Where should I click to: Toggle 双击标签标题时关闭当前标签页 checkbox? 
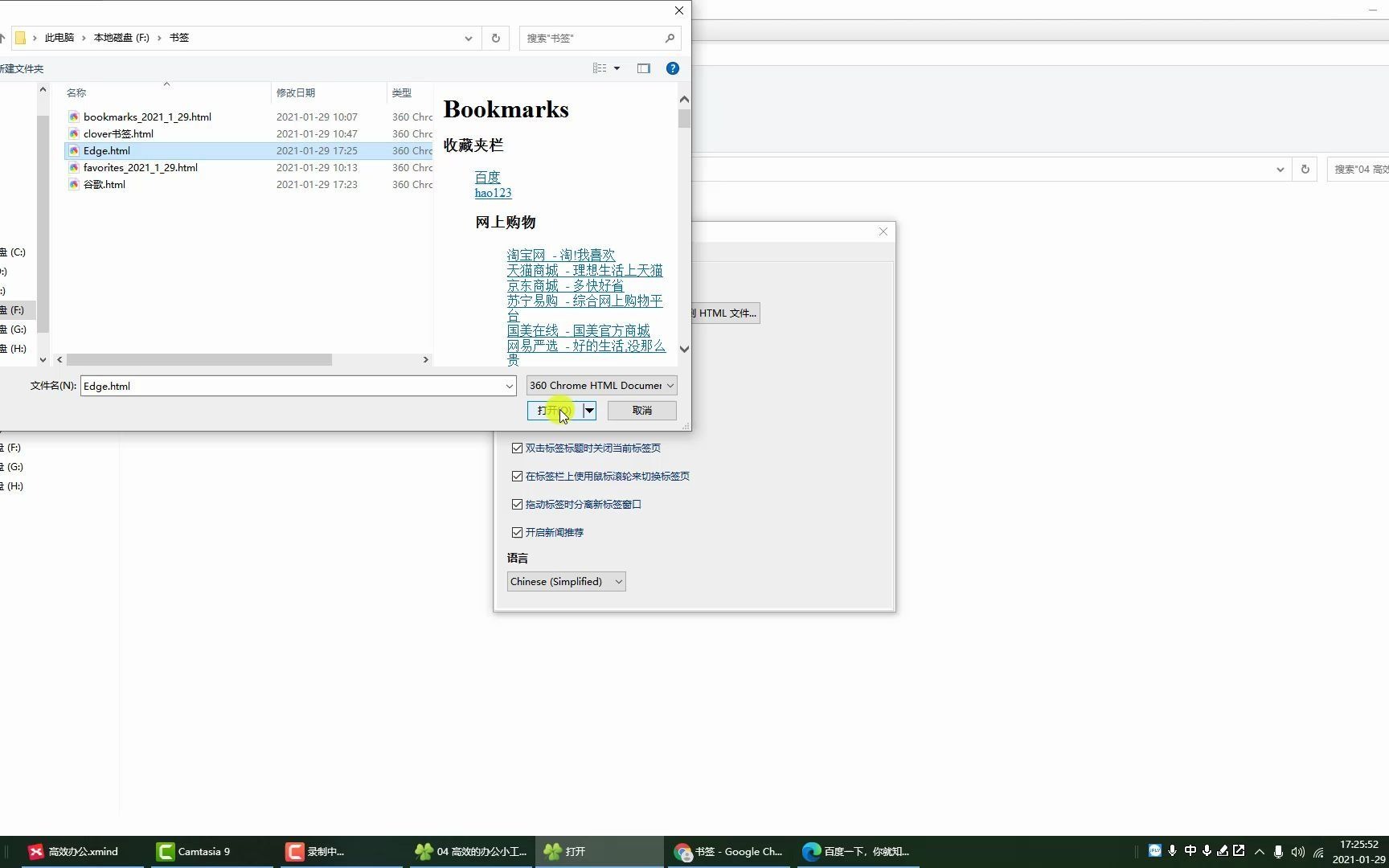point(518,448)
